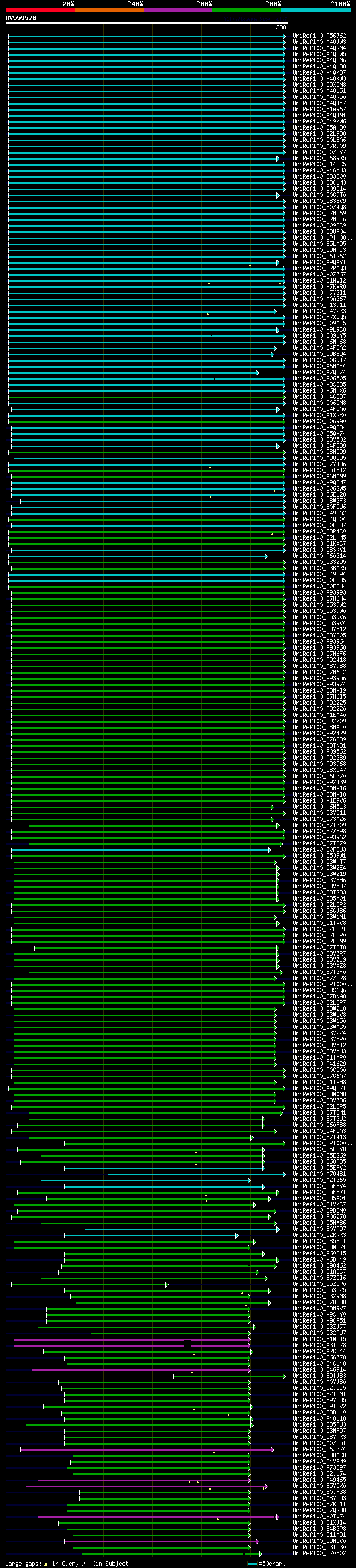
Task: Select hit label UniRef100_Q49C94
Action: pos(319,575)
